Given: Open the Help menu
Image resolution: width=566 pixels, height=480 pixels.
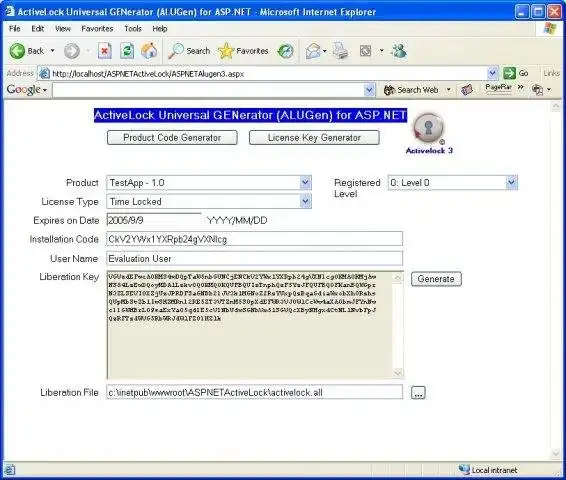Looking at the screenshot, I should click(x=160, y=29).
